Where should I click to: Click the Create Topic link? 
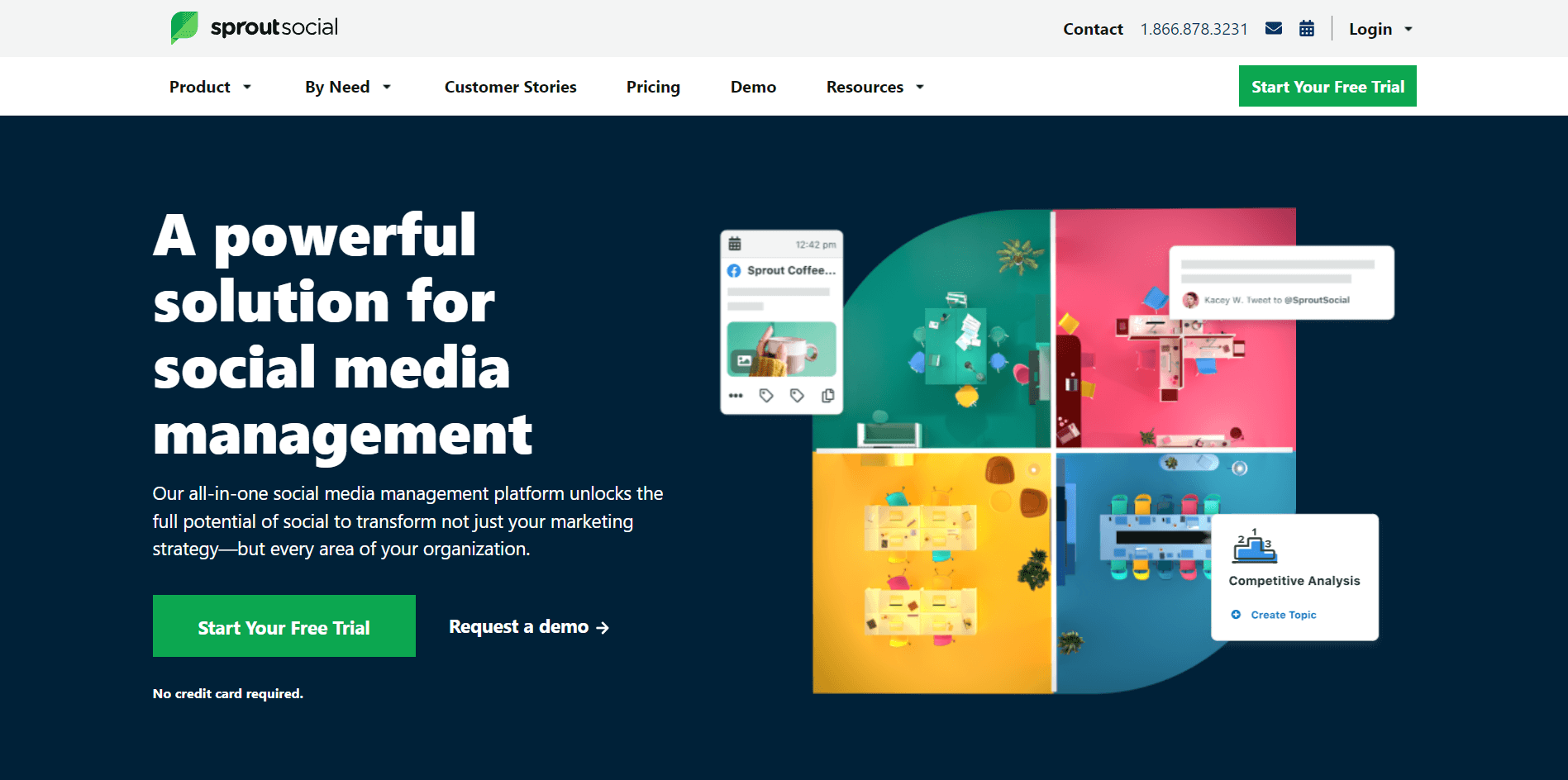click(x=1283, y=615)
